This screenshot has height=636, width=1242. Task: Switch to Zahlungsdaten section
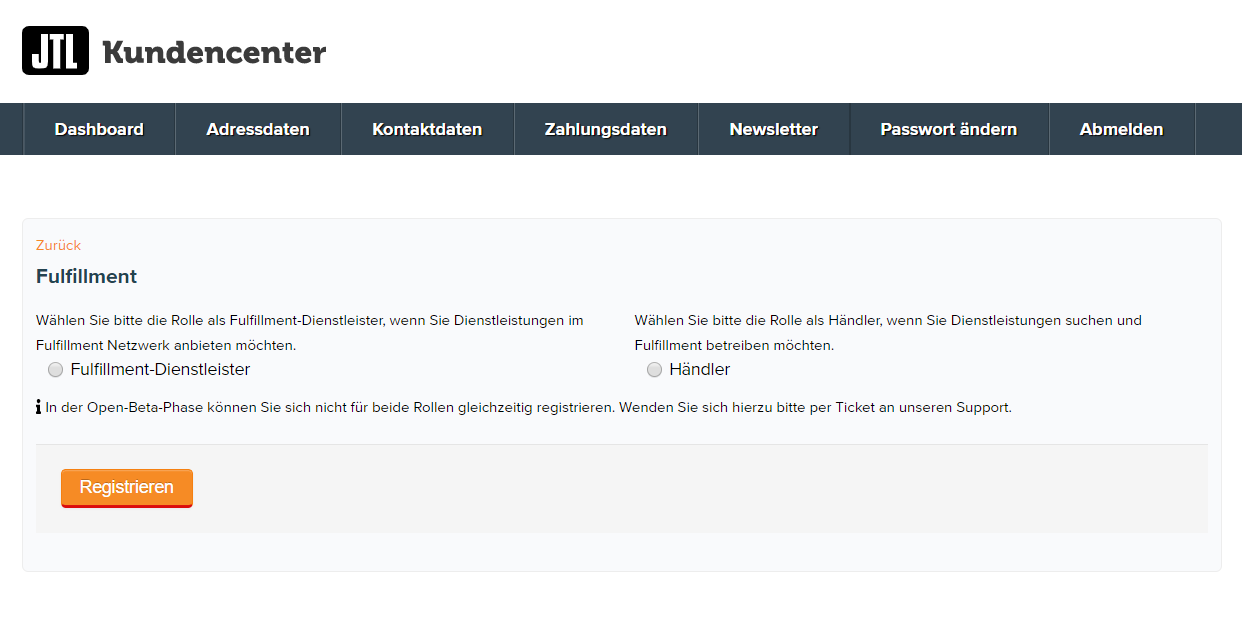[606, 129]
